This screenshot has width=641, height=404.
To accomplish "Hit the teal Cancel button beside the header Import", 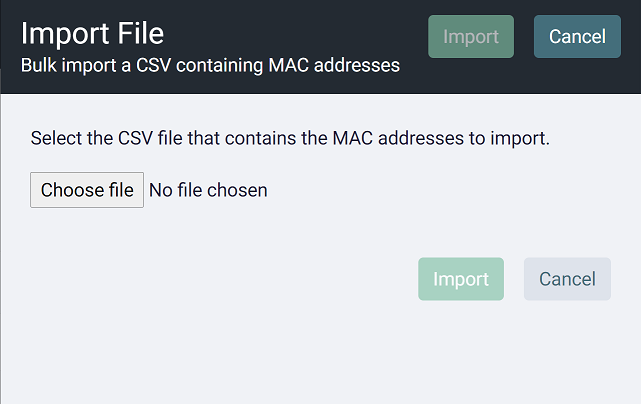I will (577, 37).
